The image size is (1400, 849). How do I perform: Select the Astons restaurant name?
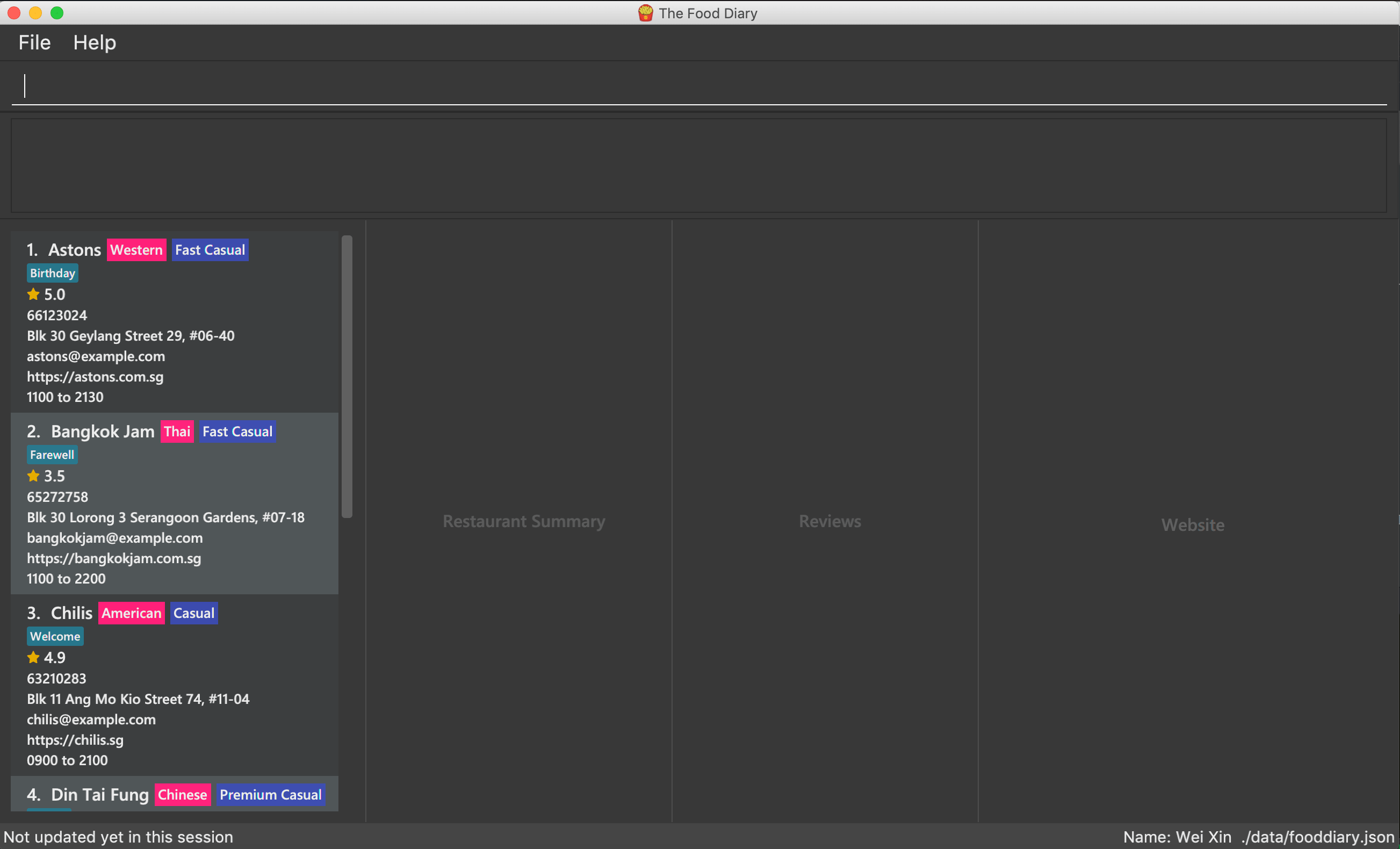tap(75, 250)
